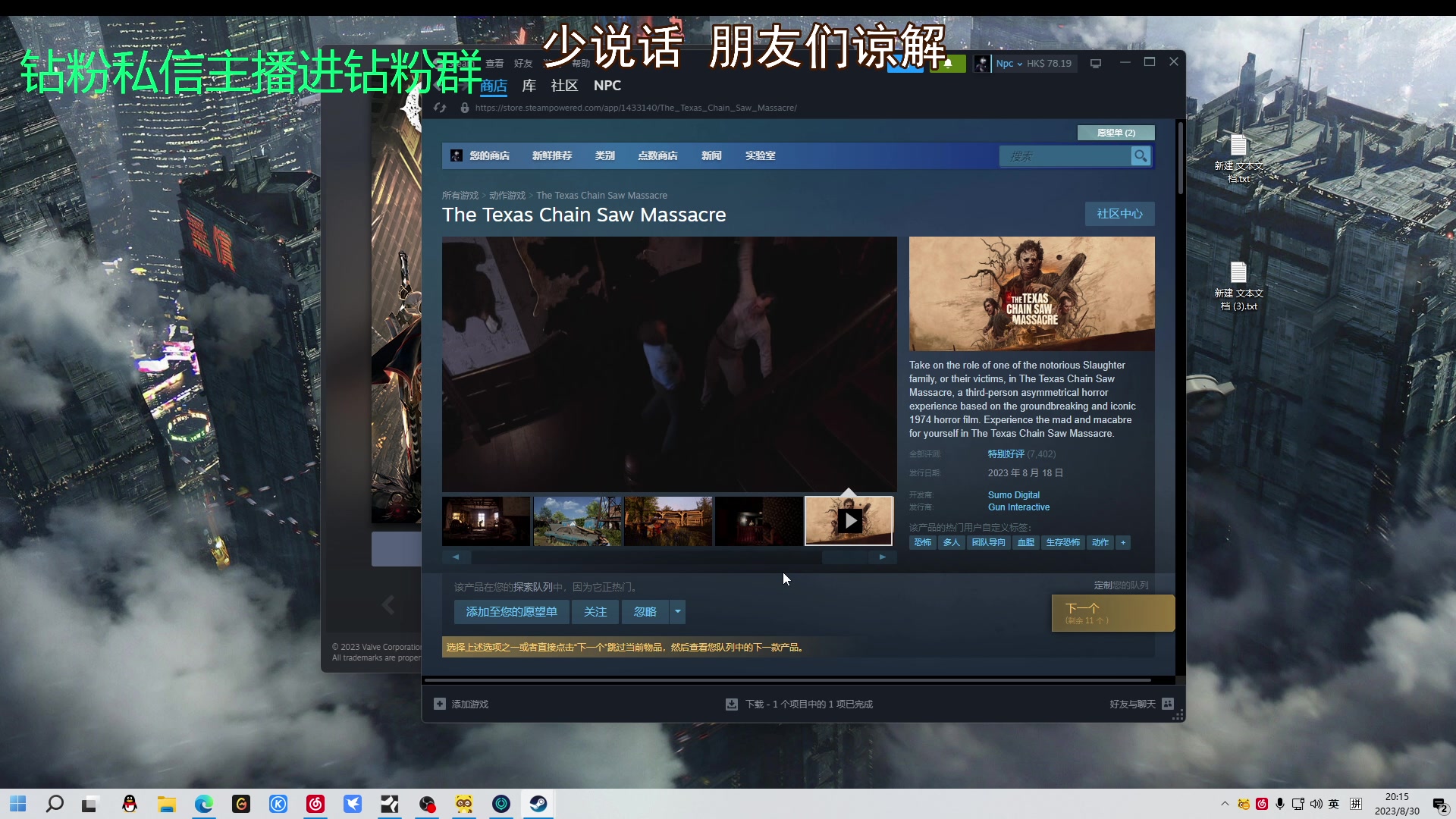Click the Big Picture mode monitor icon
1456x819 pixels.
[x=1096, y=64]
